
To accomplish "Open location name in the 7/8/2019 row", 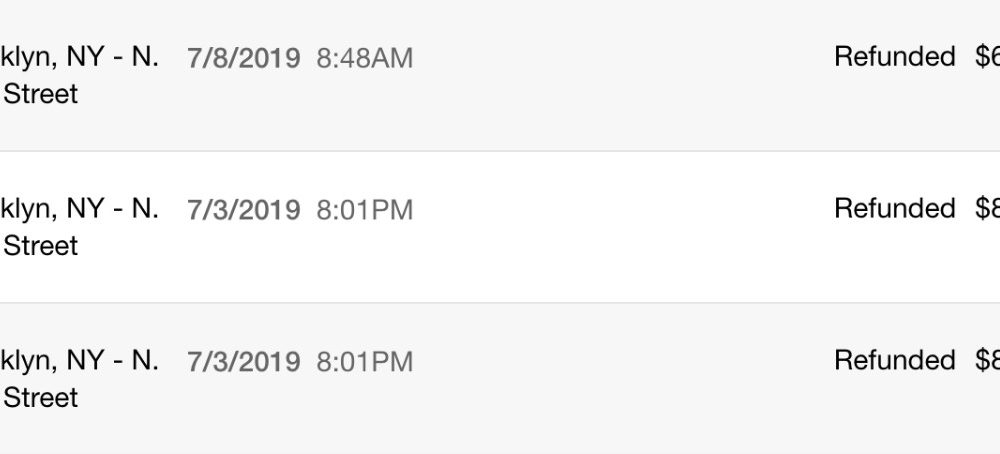I will (x=80, y=75).
